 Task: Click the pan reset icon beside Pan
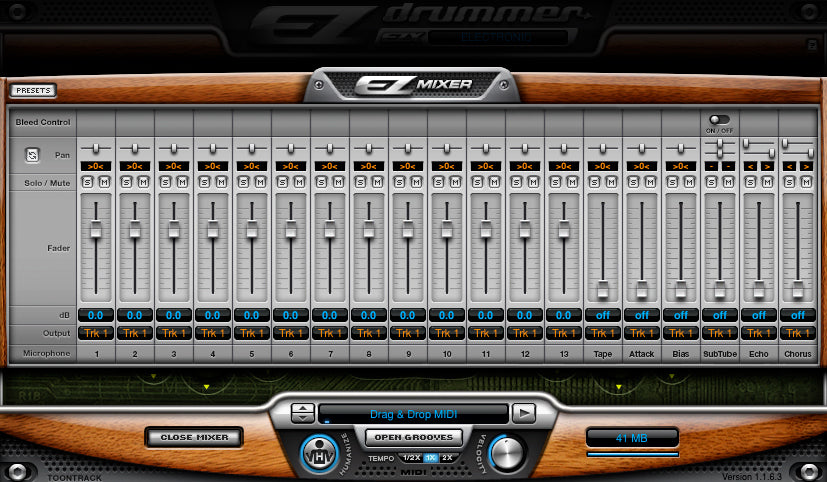pos(32,156)
